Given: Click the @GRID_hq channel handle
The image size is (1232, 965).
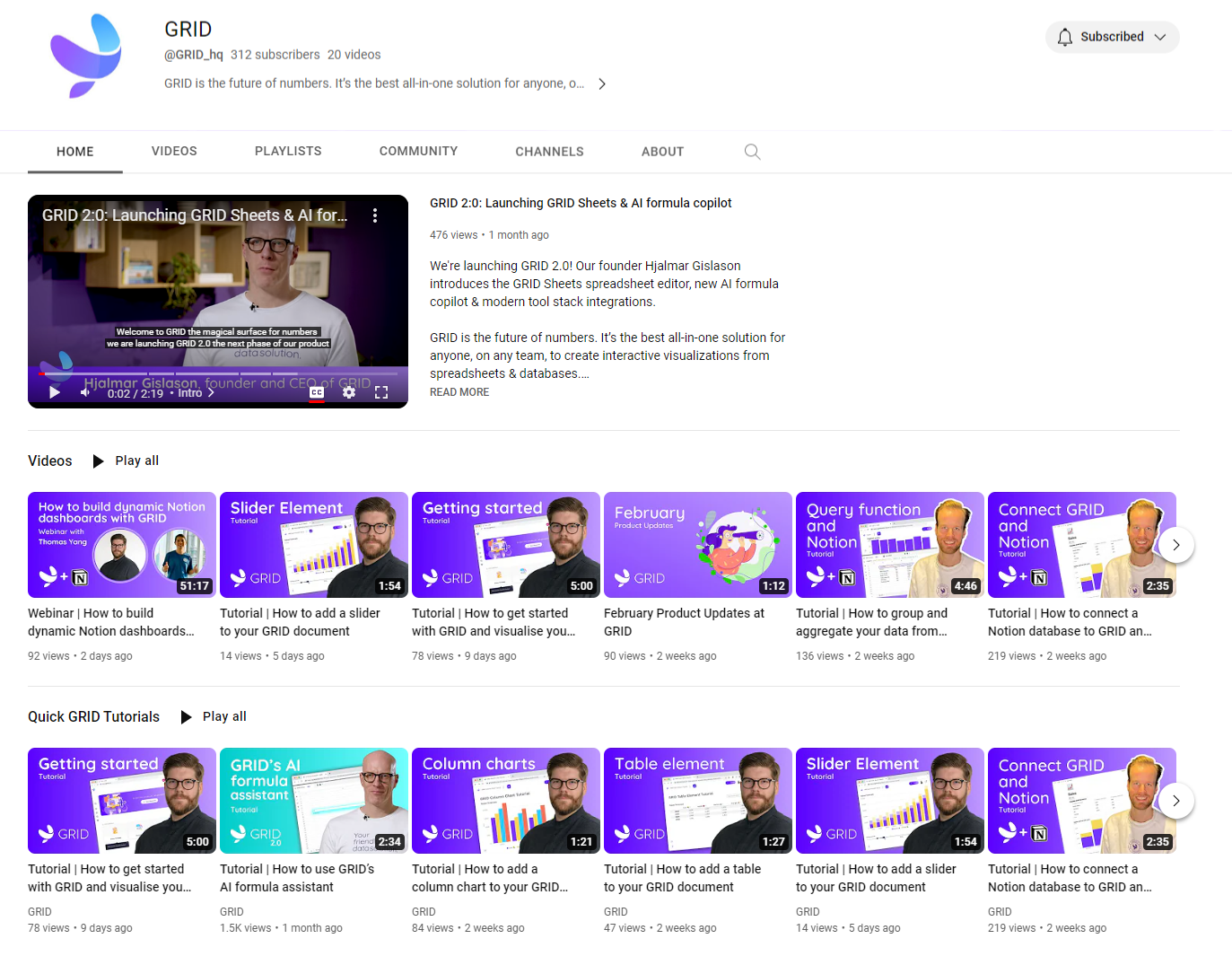Looking at the screenshot, I should click(194, 55).
